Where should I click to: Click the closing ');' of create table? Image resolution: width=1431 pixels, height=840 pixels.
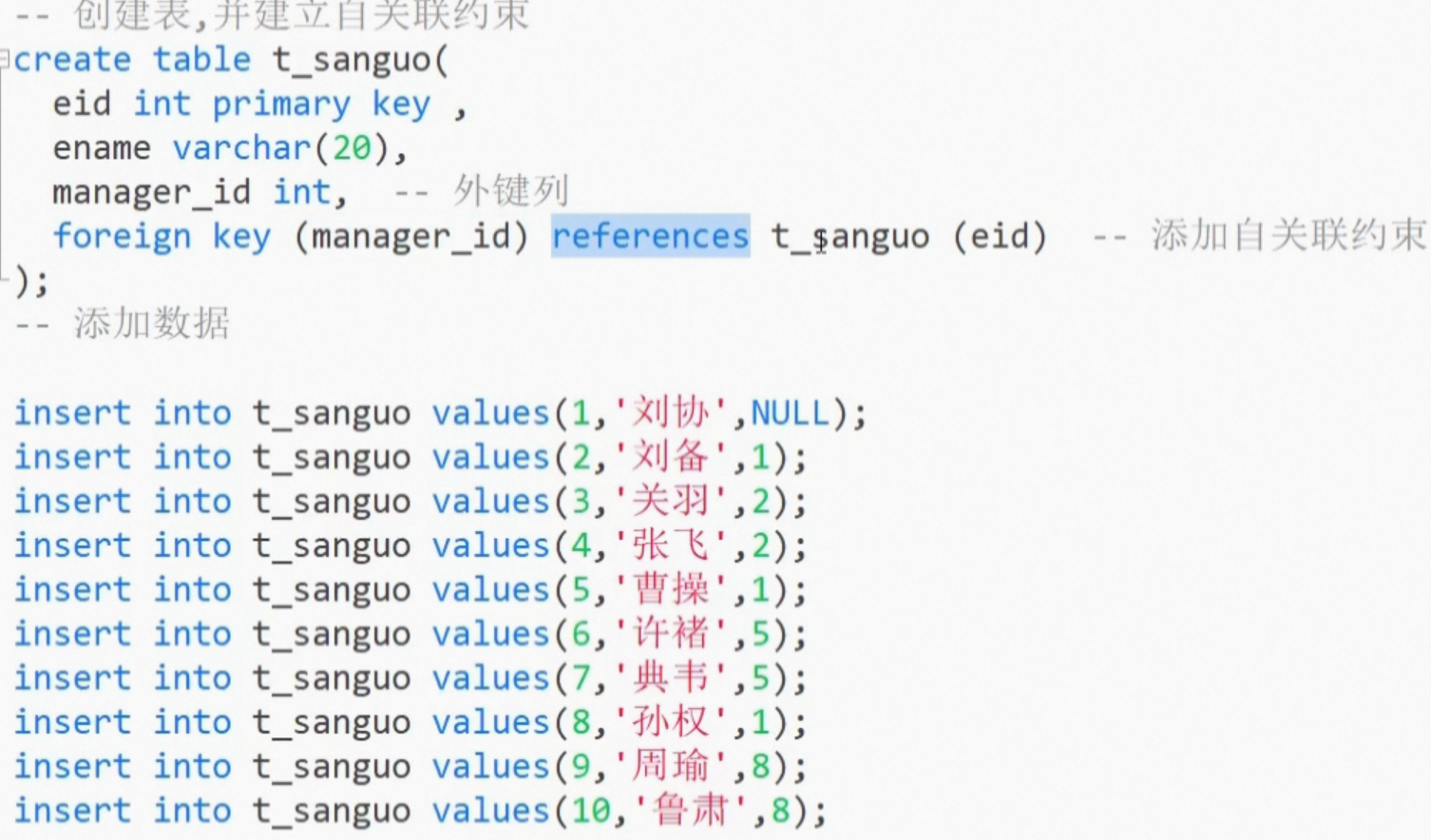click(x=29, y=281)
